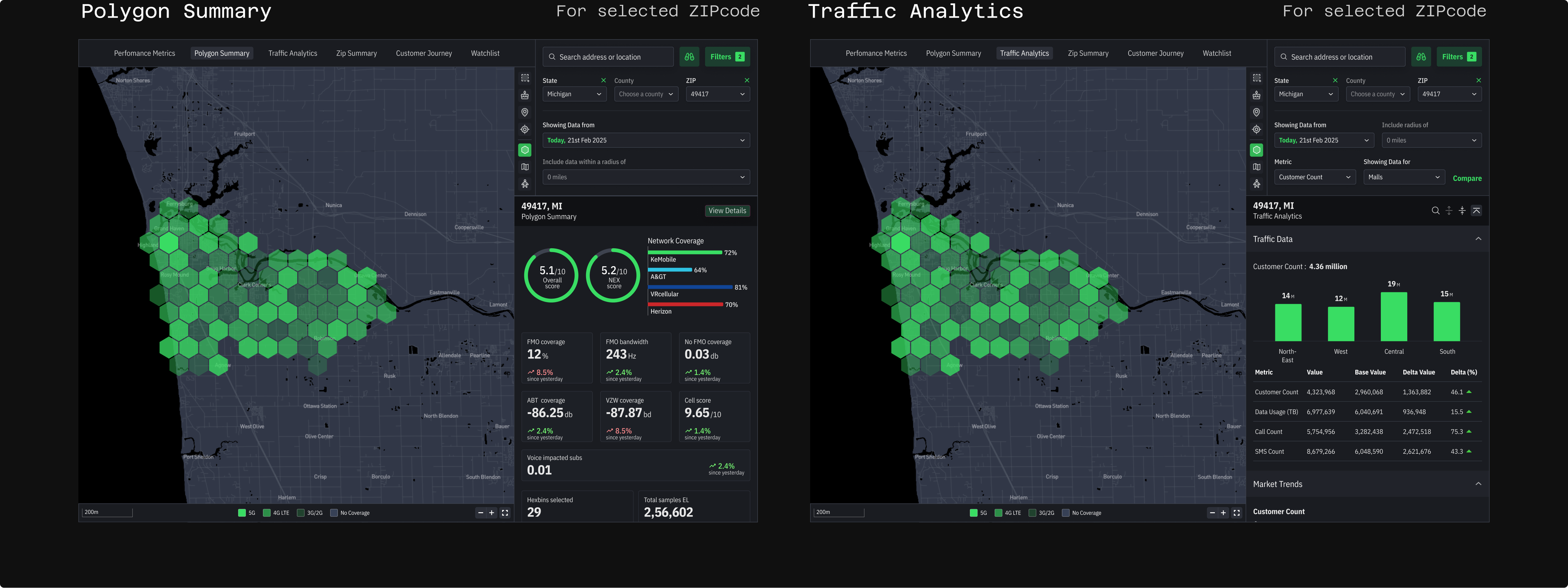Click binoculars icon in Polygon Summary panel
Screen dimensions: 1568x588
coord(689,57)
